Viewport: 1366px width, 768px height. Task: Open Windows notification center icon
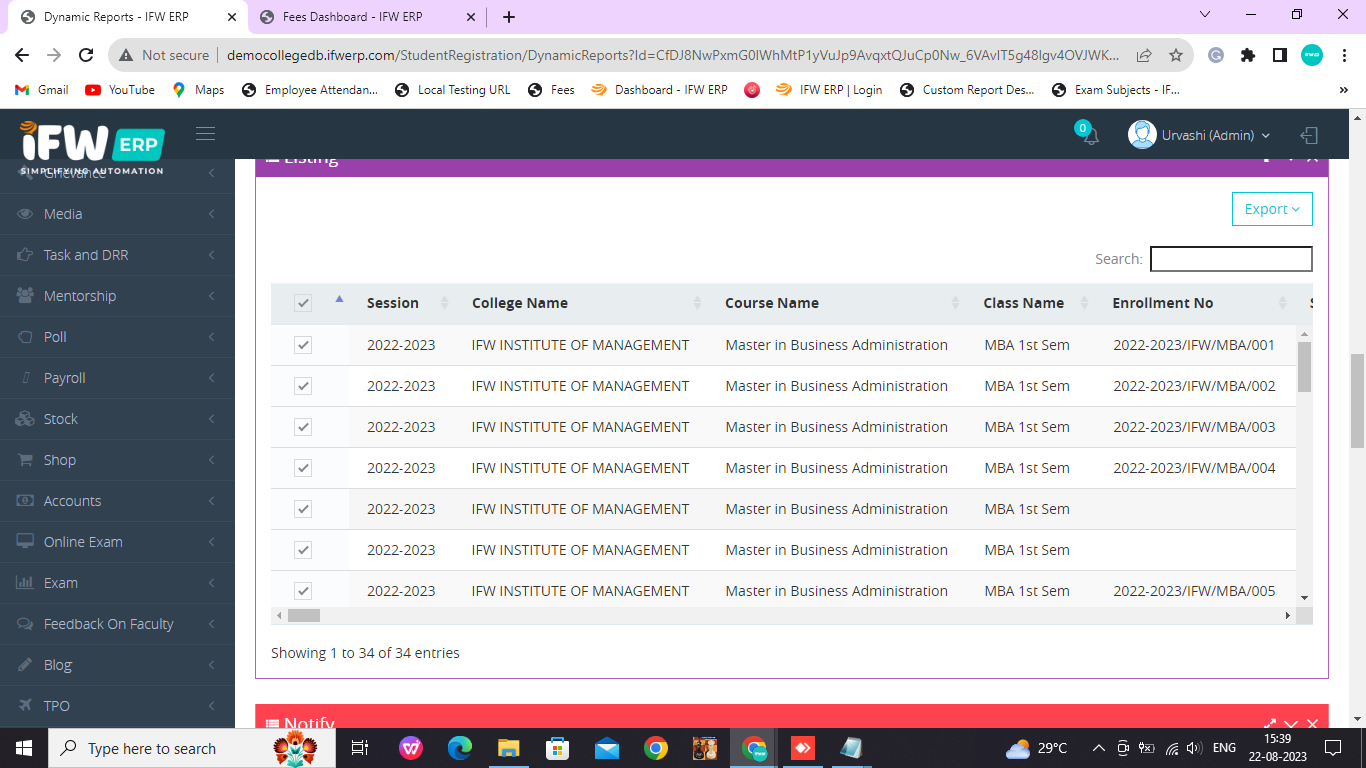pos(1332,748)
